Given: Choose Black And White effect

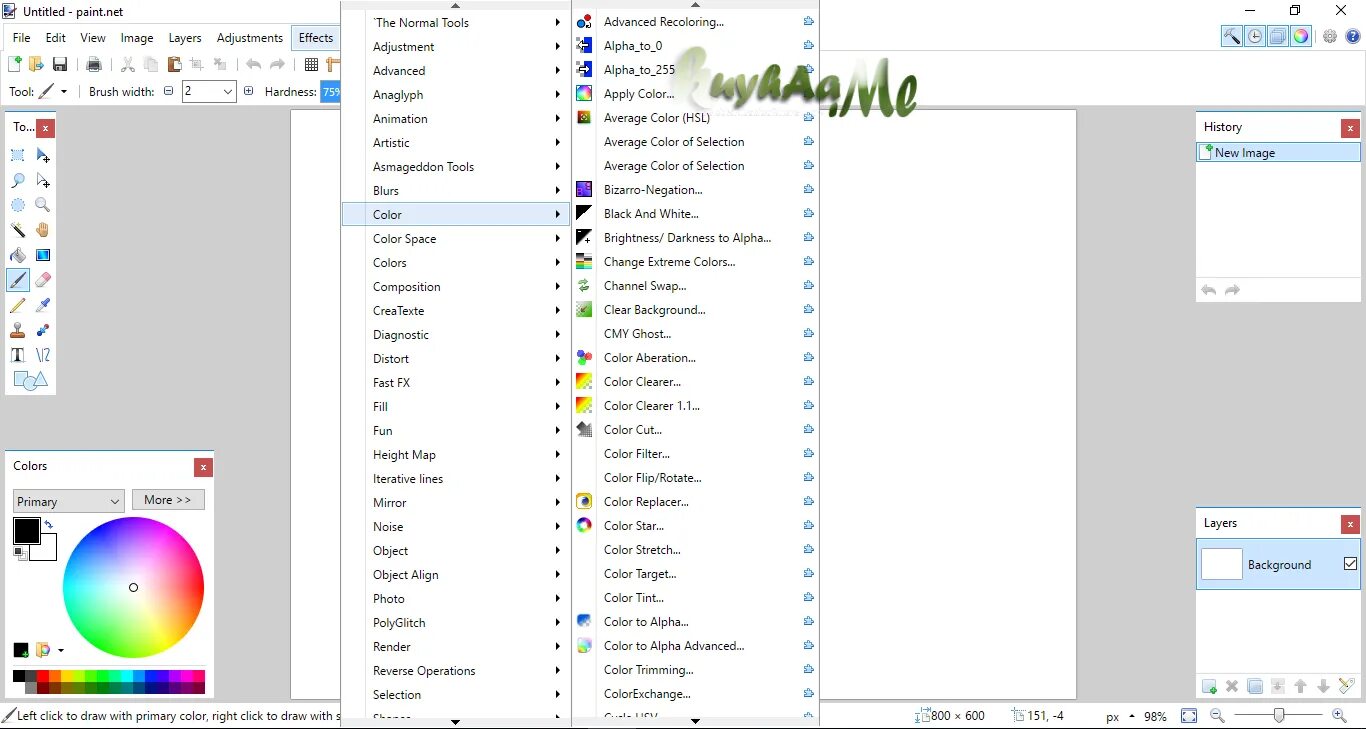Looking at the screenshot, I should (695, 214).
